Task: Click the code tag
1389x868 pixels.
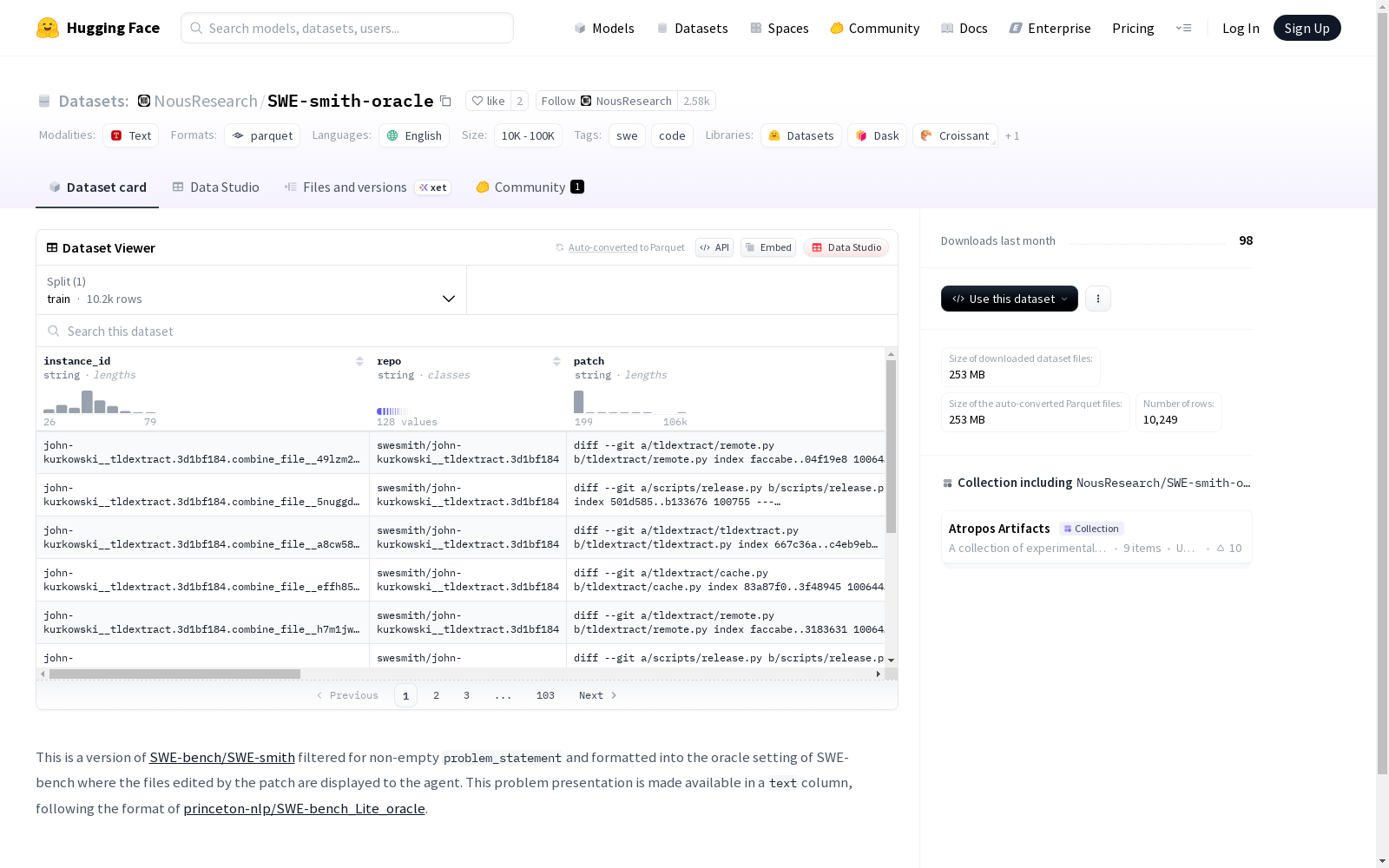Action: click(x=672, y=135)
